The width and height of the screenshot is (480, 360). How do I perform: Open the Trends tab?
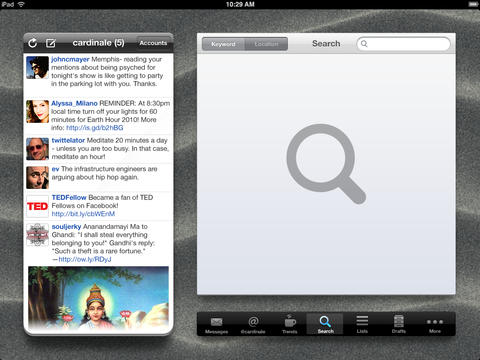[x=290, y=324]
